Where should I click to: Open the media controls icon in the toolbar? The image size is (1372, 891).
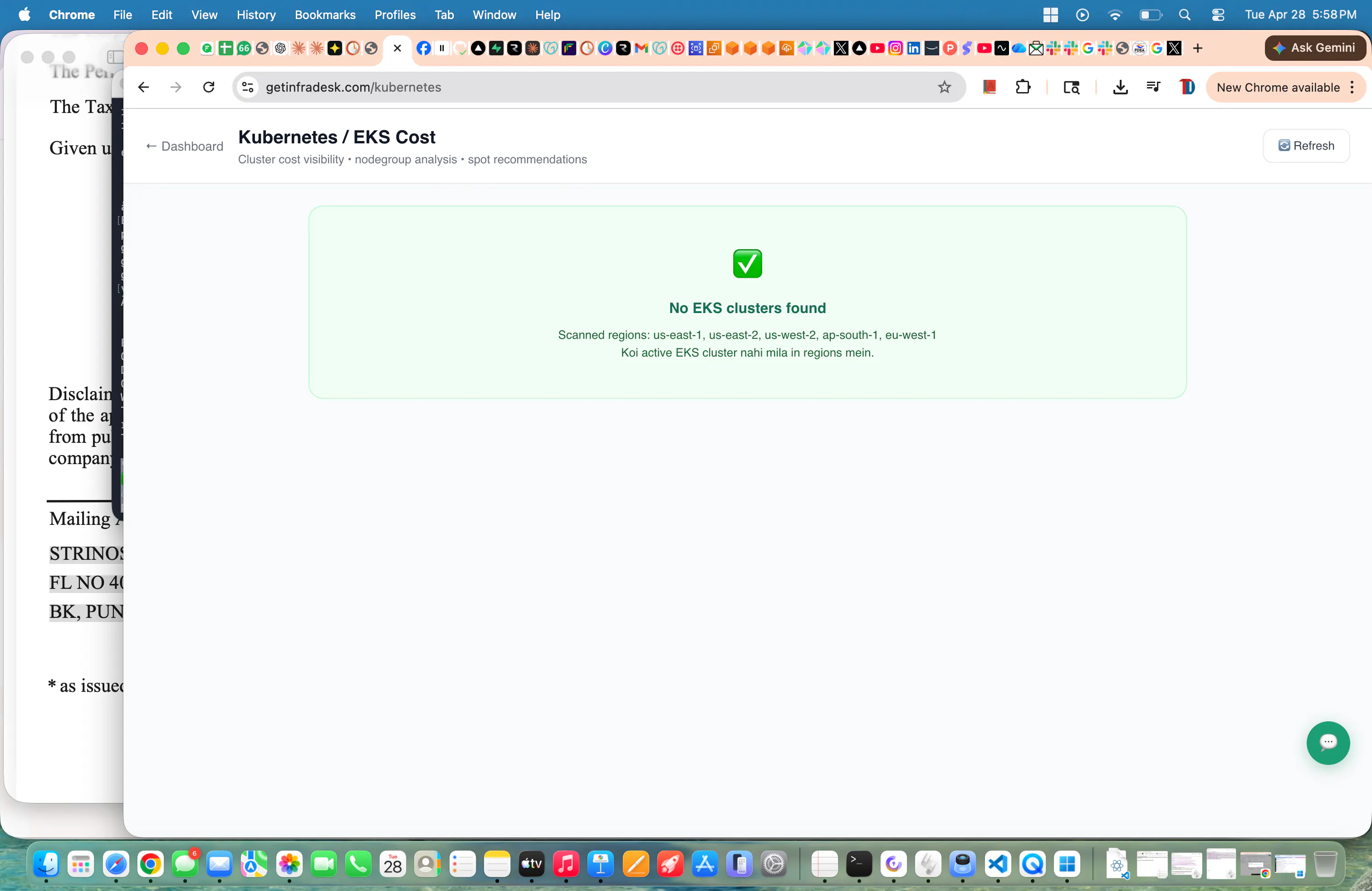[x=1153, y=88]
